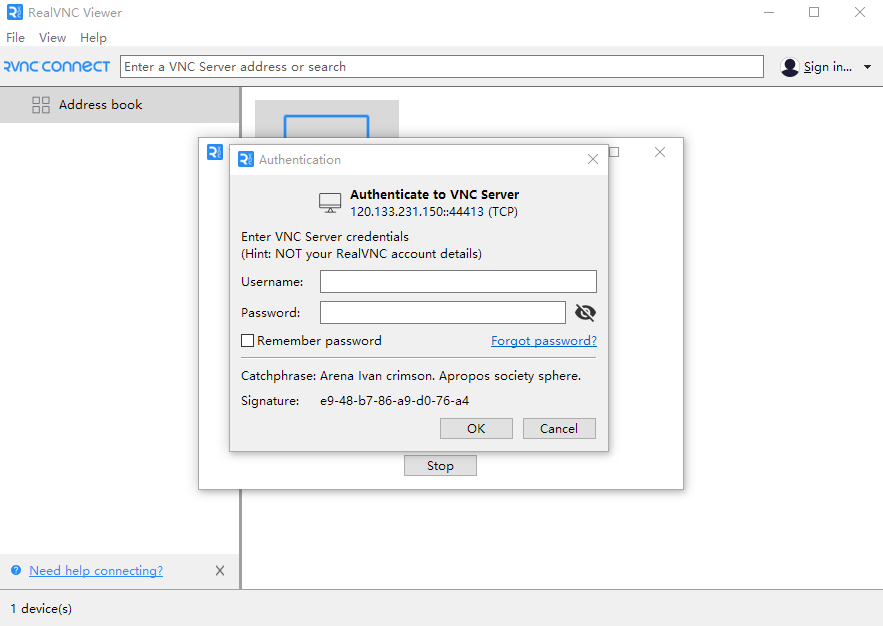Click the Enter VNC Server credentials text
Image resolution: width=883 pixels, height=626 pixels.
[325, 236]
